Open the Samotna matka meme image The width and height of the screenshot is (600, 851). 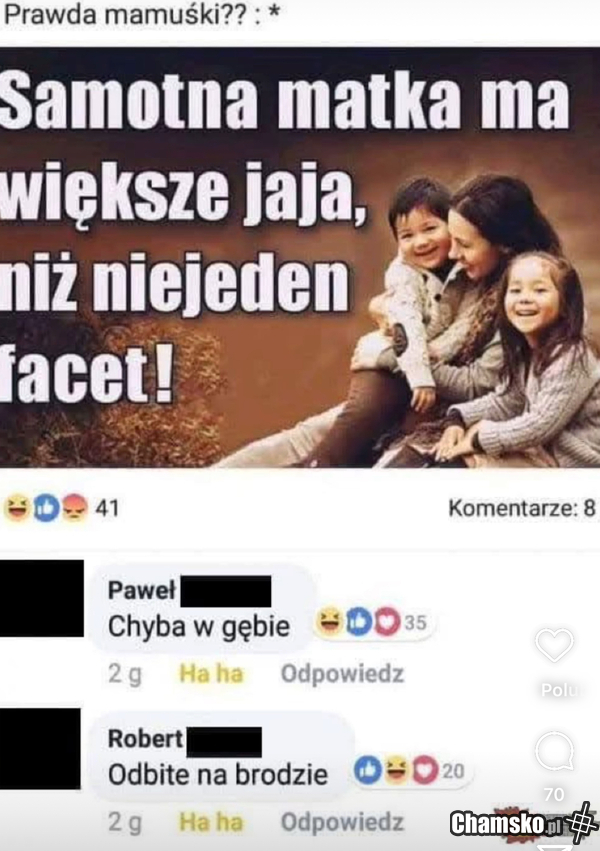point(300,258)
